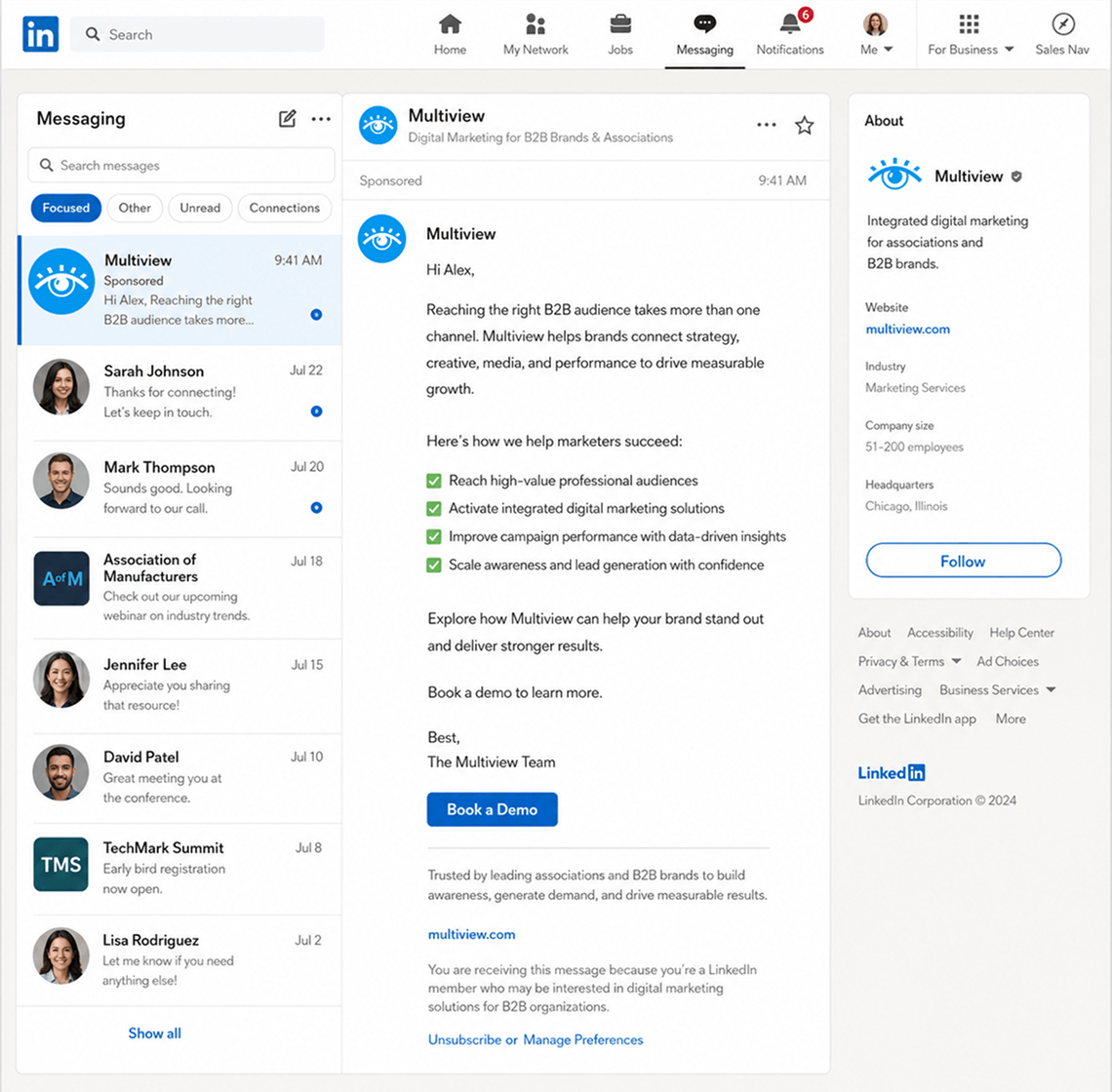Image resolution: width=1112 pixels, height=1092 pixels.
Task: Click Multiview sender avatar in message
Action: click(x=381, y=239)
